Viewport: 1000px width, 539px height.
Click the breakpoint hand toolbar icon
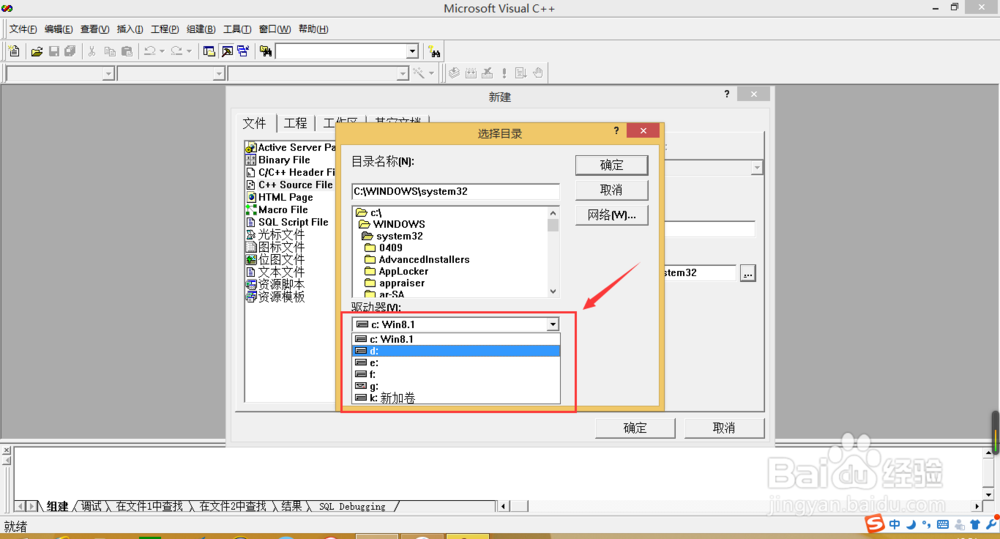coord(538,73)
